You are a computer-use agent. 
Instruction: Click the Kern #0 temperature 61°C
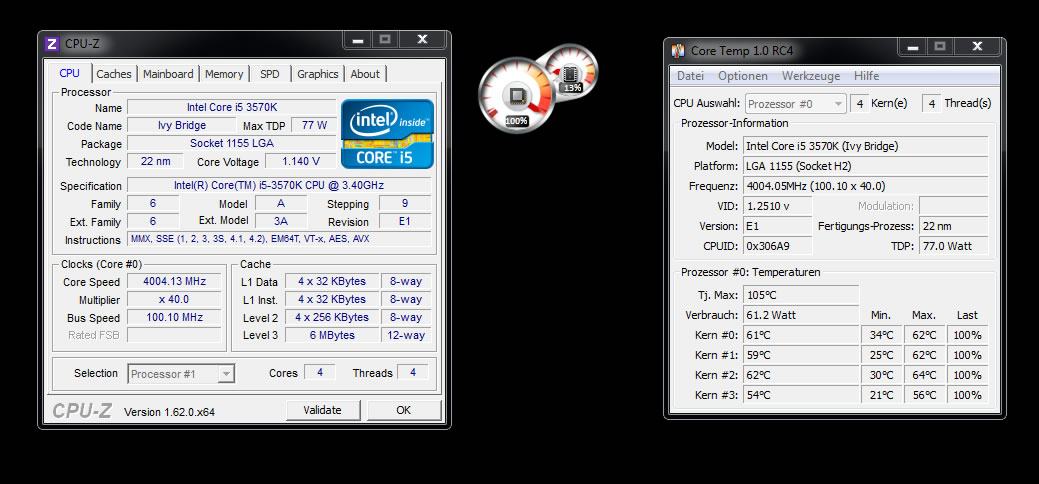[801, 335]
